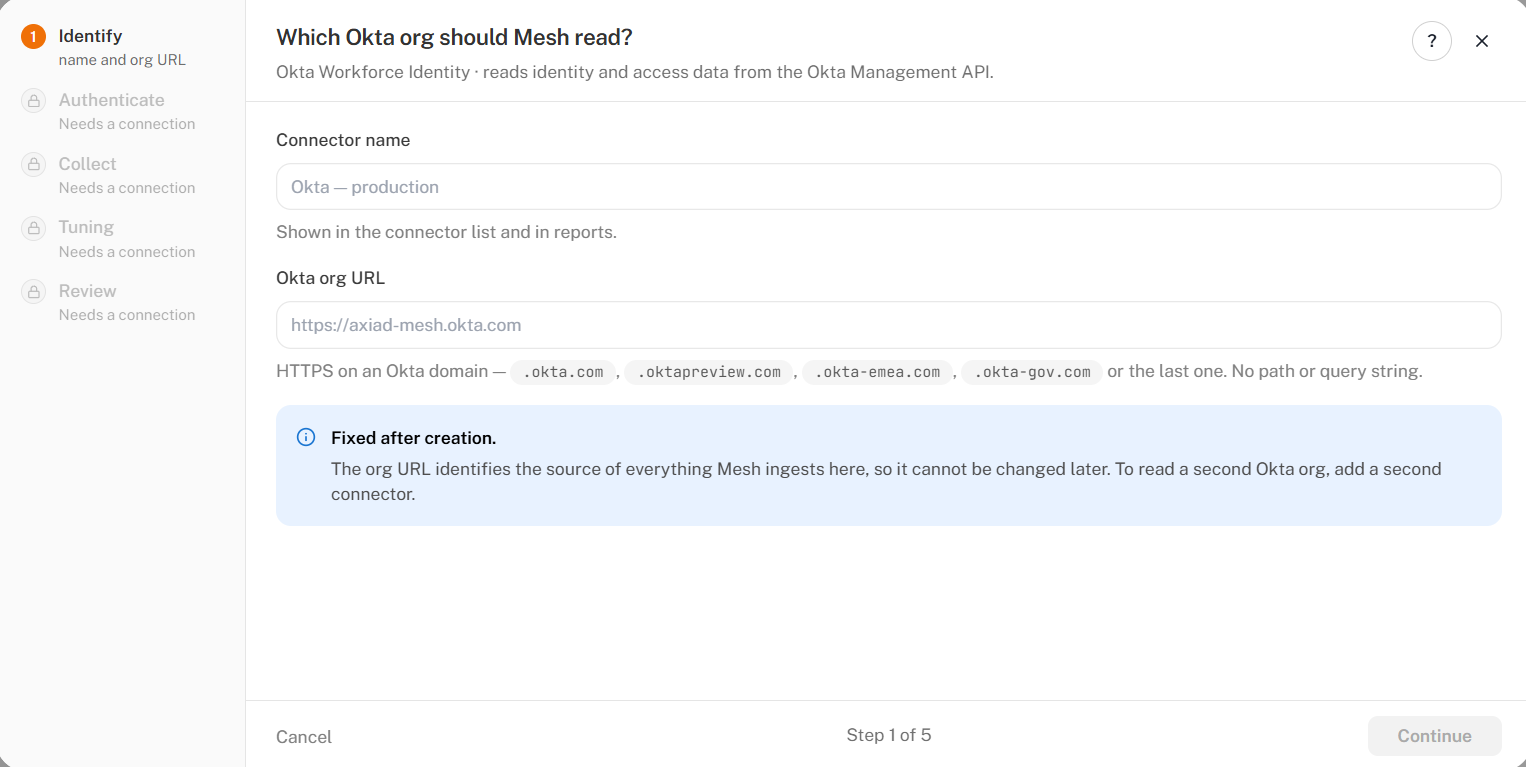Click the Okta Workforce Identity description text
Viewport: 1526px width, 767px height.
635,72
